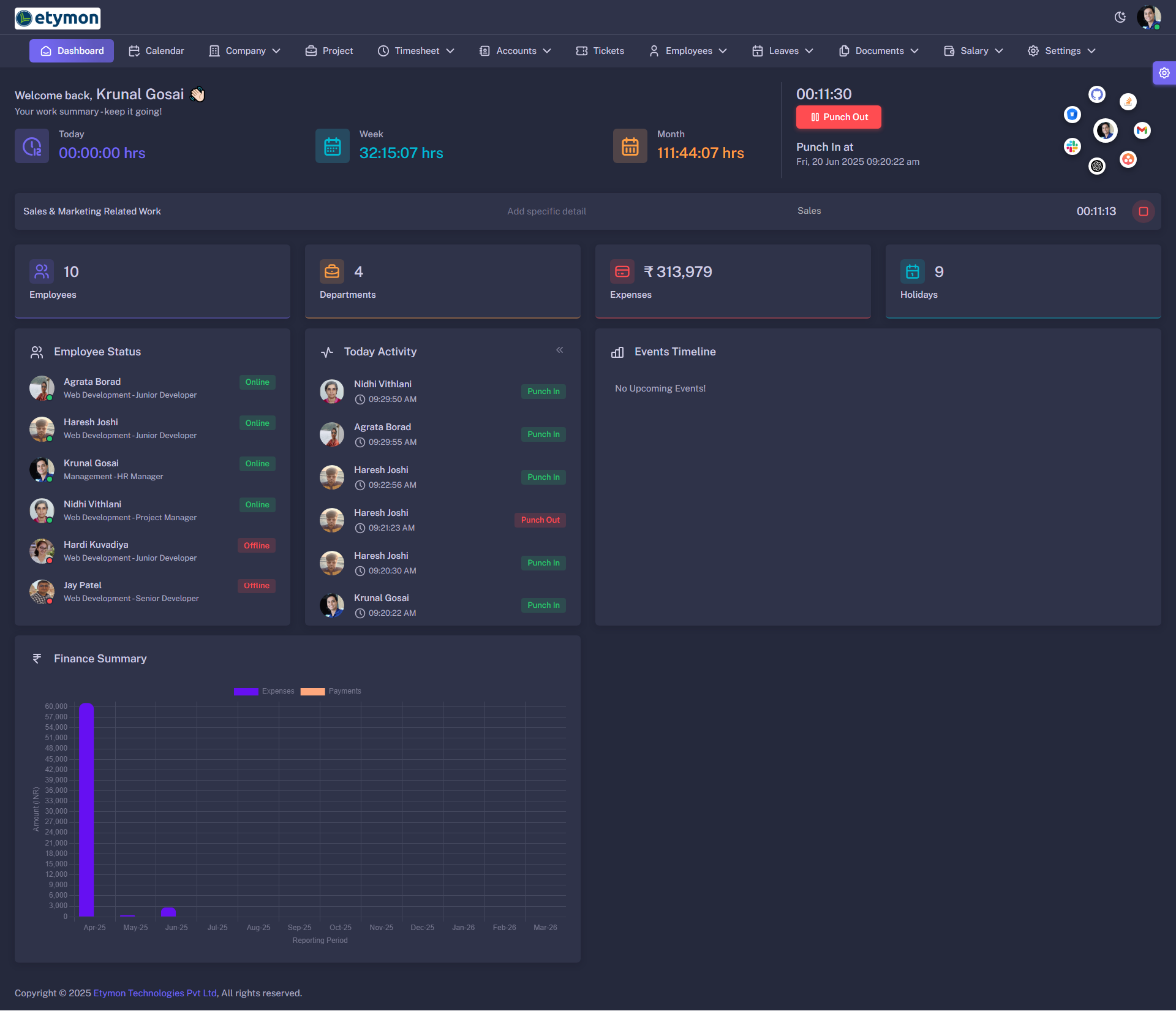
Task: Expand the Salary dropdown menu
Action: [x=973, y=51]
